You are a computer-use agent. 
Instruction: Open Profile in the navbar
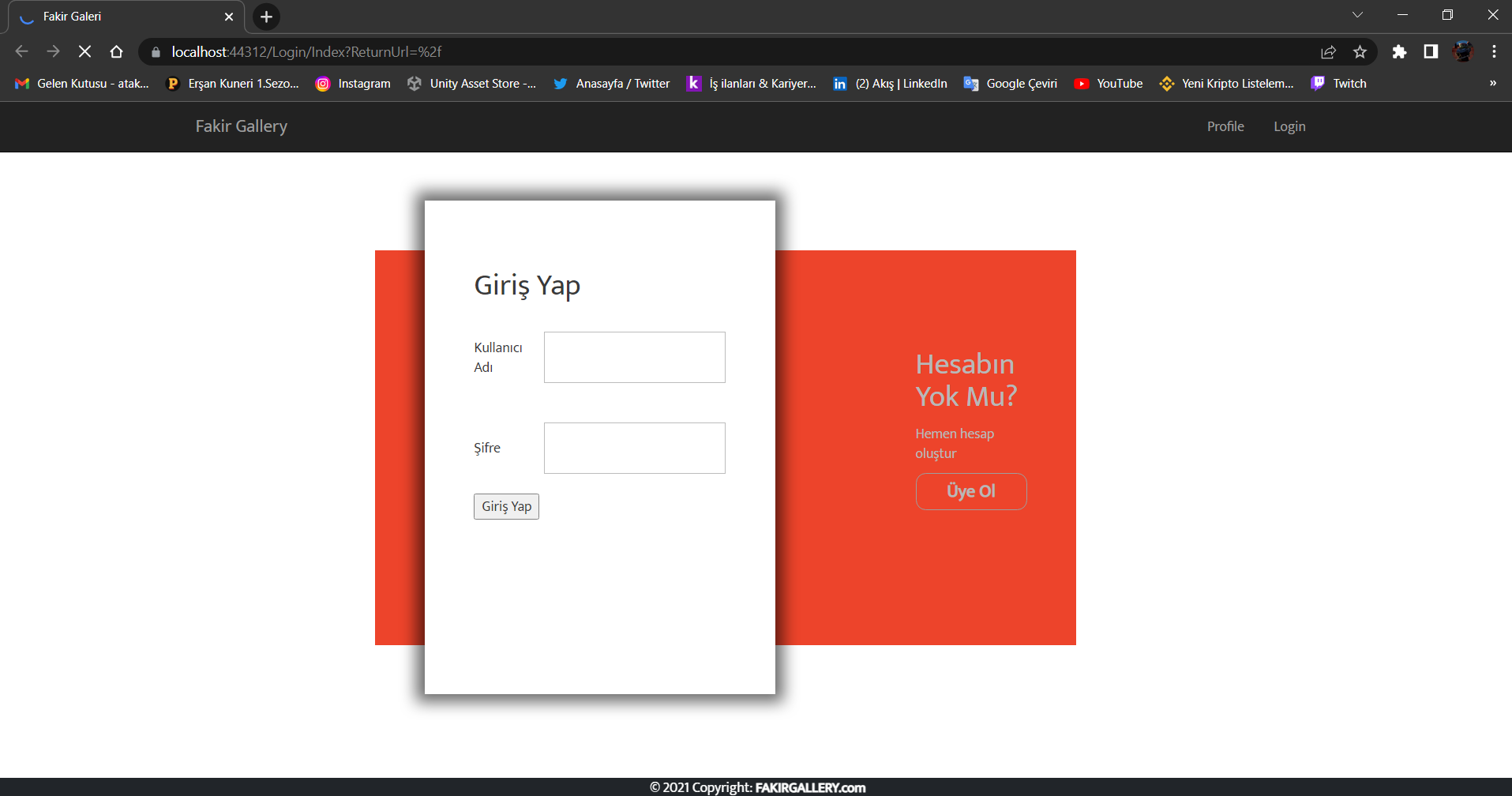(1225, 126)
